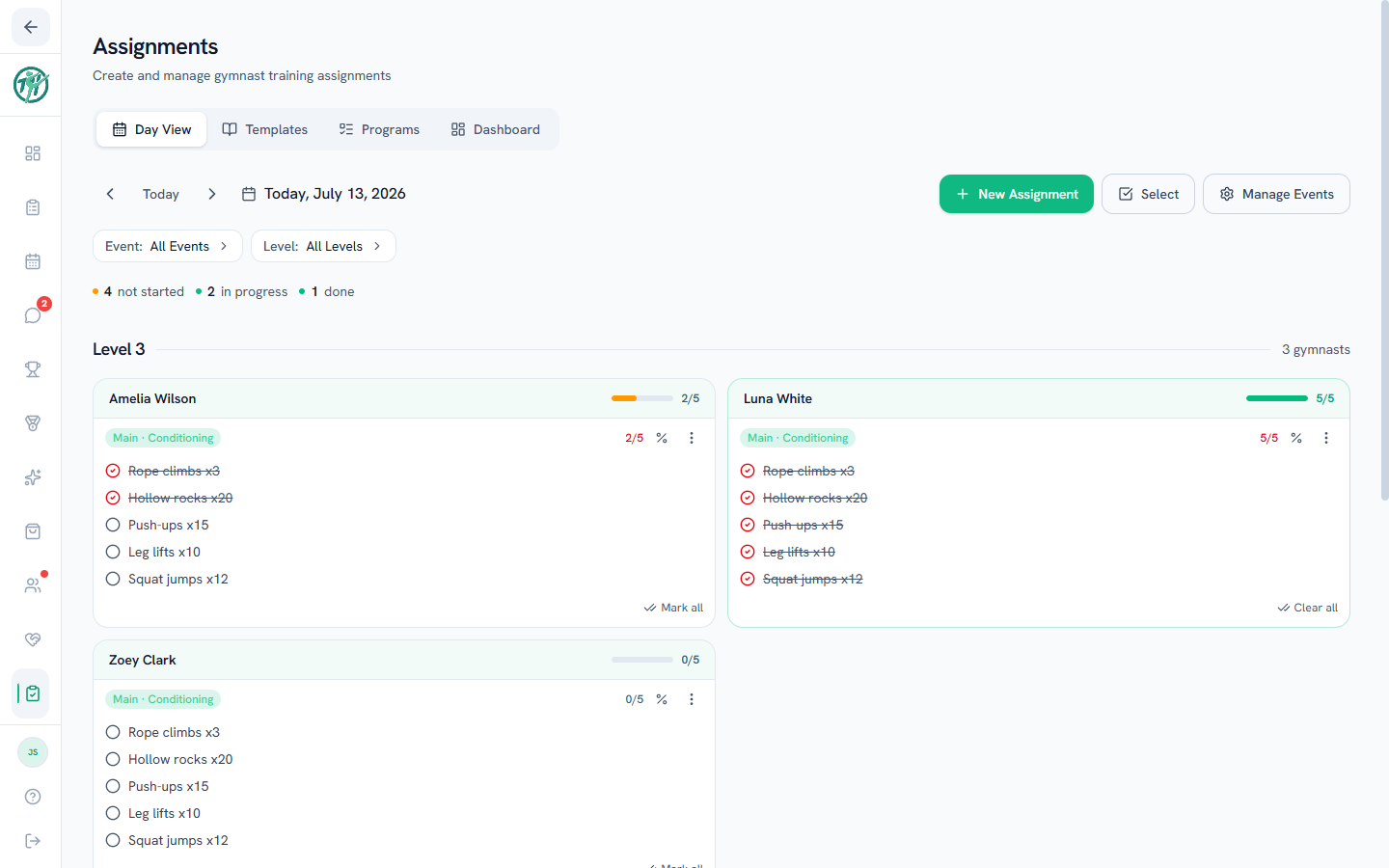Expand the Level: All Levels filter
The width and height of the screenshot is (1389, 868).
pos(323,246)
